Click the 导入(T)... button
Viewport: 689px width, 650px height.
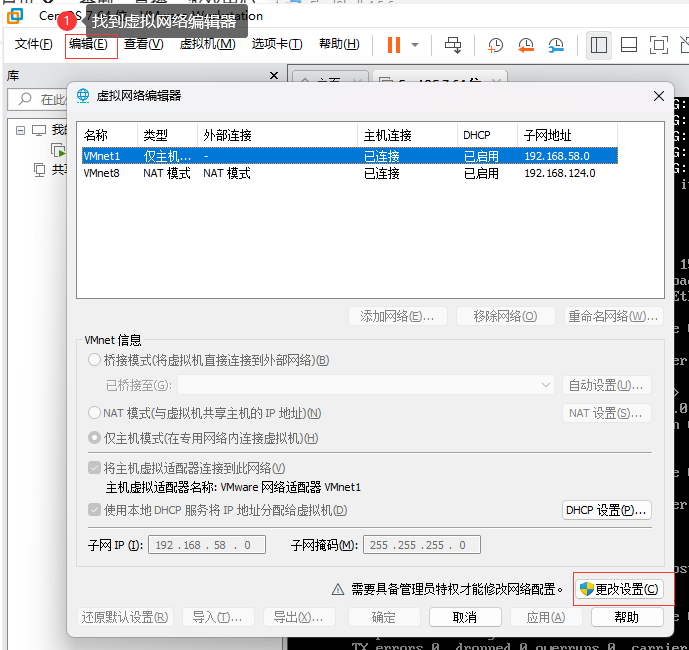tap(218, 617)
